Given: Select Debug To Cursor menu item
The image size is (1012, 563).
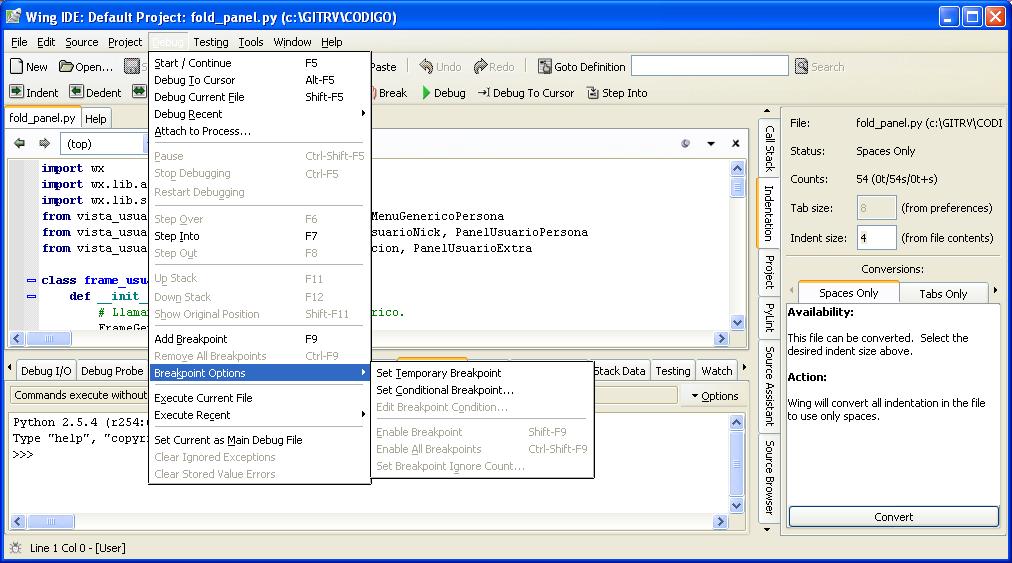Looking at the screenshot, I should click(259, 80).
